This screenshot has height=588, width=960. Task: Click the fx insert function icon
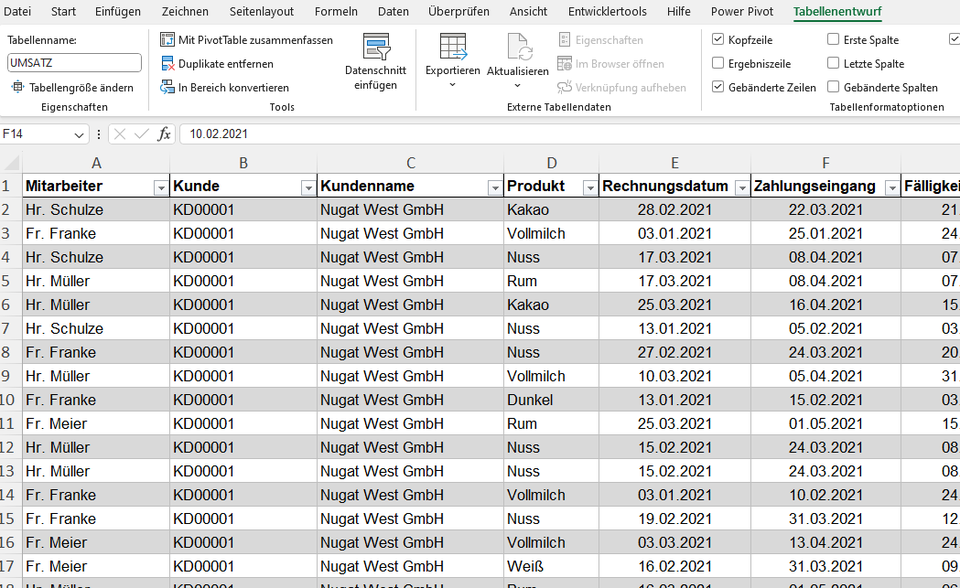pos(165,133)
